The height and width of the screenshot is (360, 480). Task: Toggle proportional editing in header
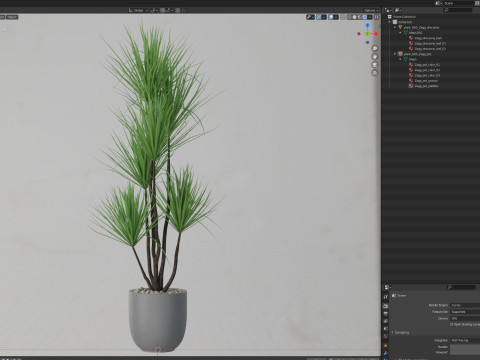pos(177,10)
